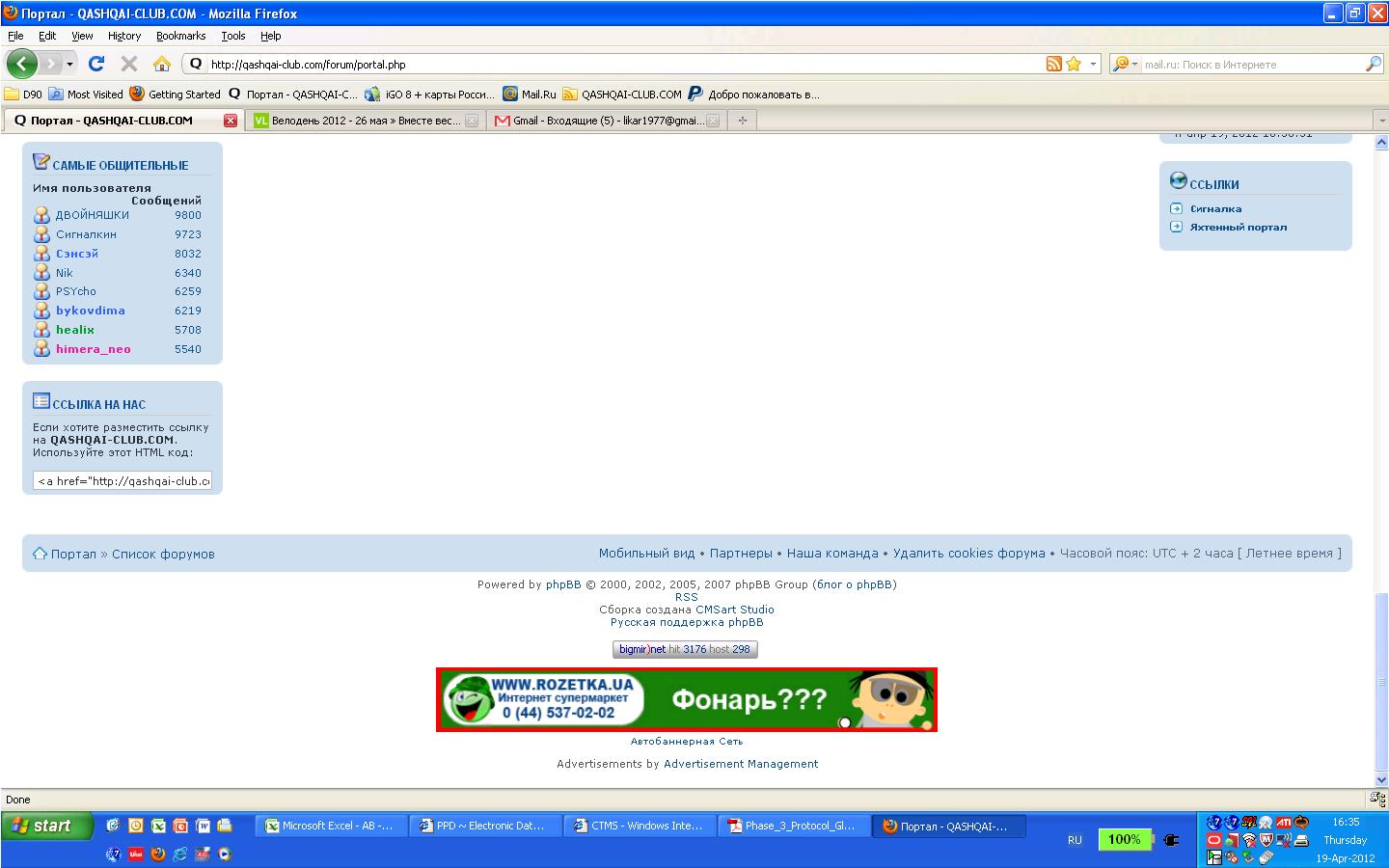This screenshot has height=868, width=1389.
Task: Click the Мобильный вид link
Action: (x=646, y=554)
